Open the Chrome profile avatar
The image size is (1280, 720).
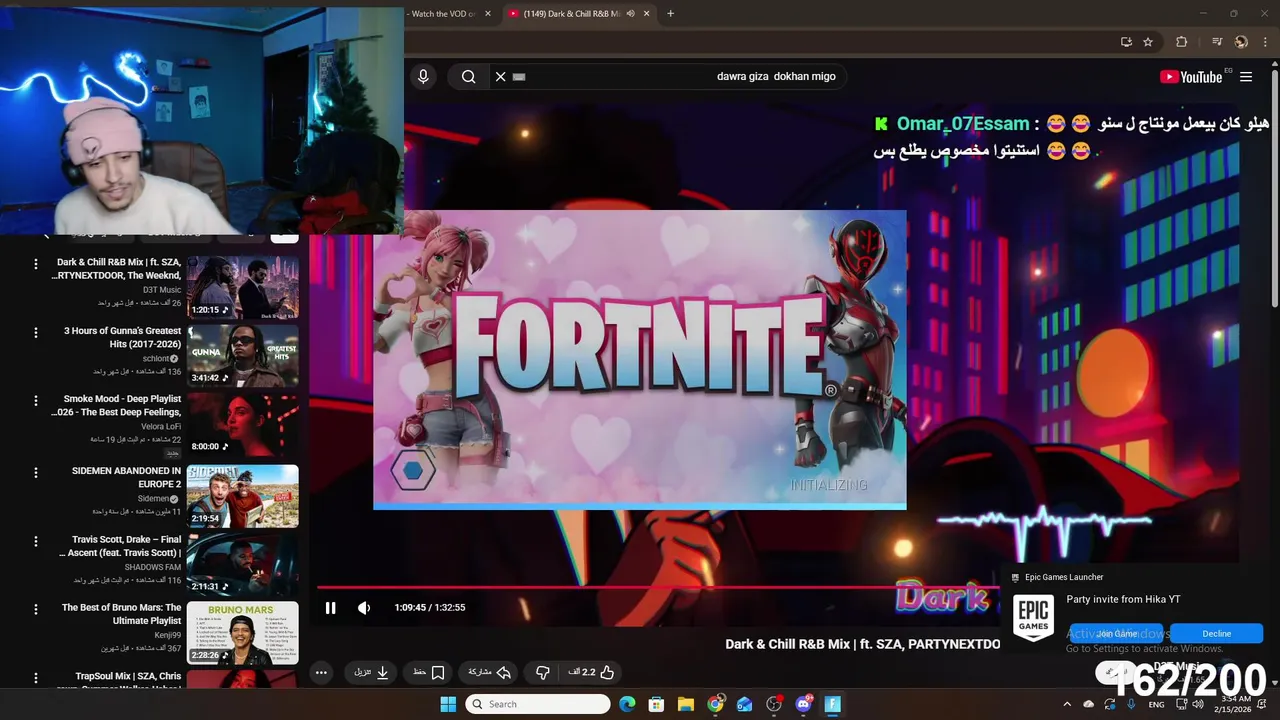pos(1241,42)
